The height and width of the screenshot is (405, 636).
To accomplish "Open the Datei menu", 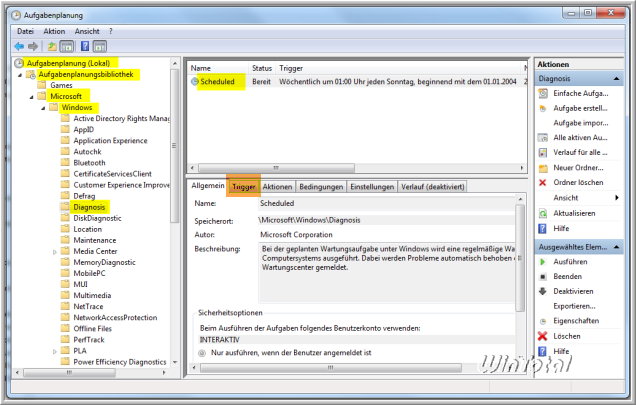I will coord(26,31).
